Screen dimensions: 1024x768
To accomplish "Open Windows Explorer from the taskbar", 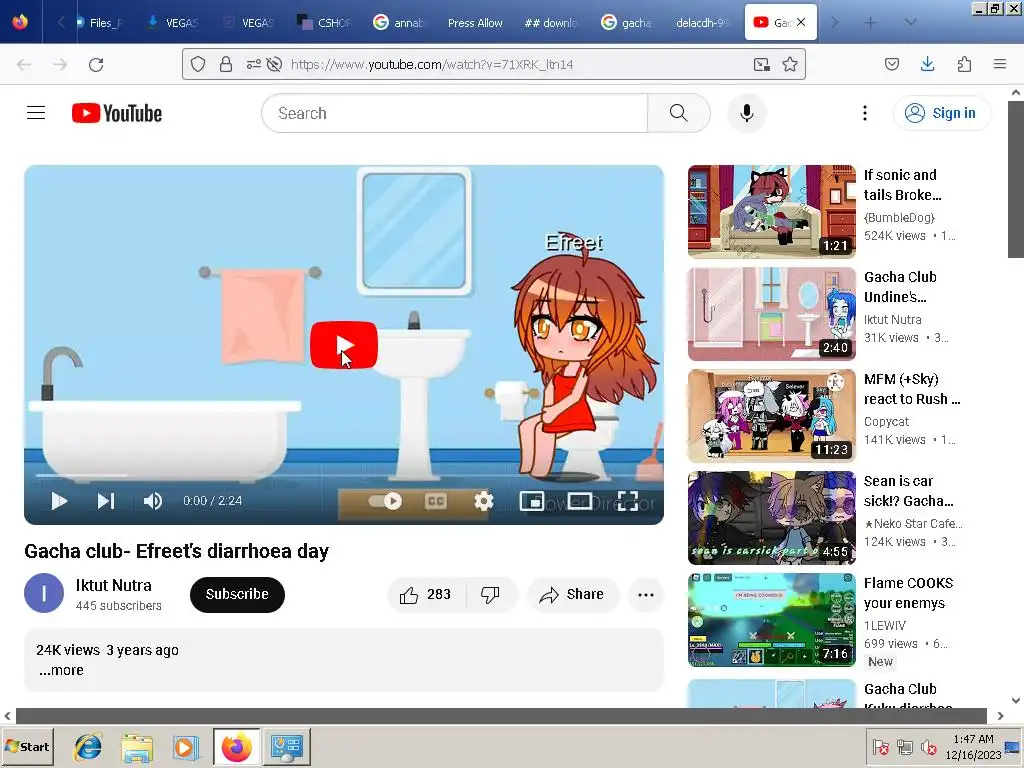I will [137, 747].
